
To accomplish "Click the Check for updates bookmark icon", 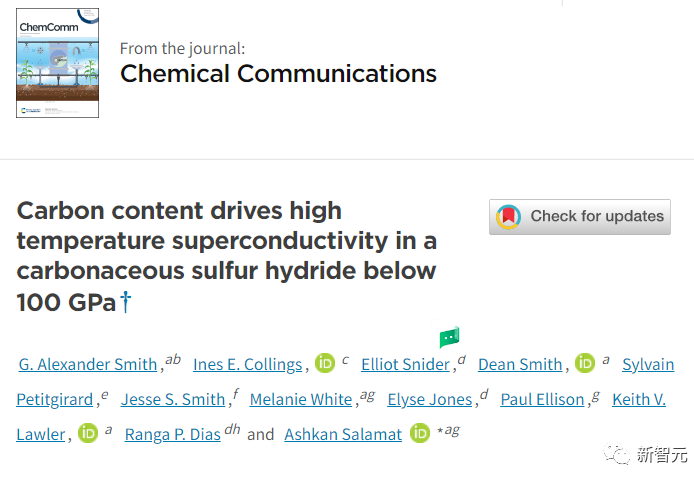I will (x=509, y=217).
